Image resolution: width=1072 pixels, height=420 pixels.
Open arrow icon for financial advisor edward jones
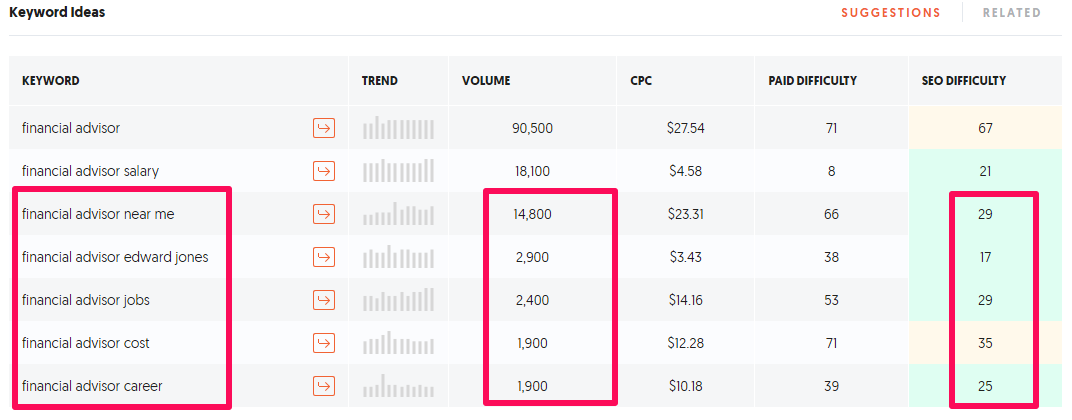[x=324, y=257]
